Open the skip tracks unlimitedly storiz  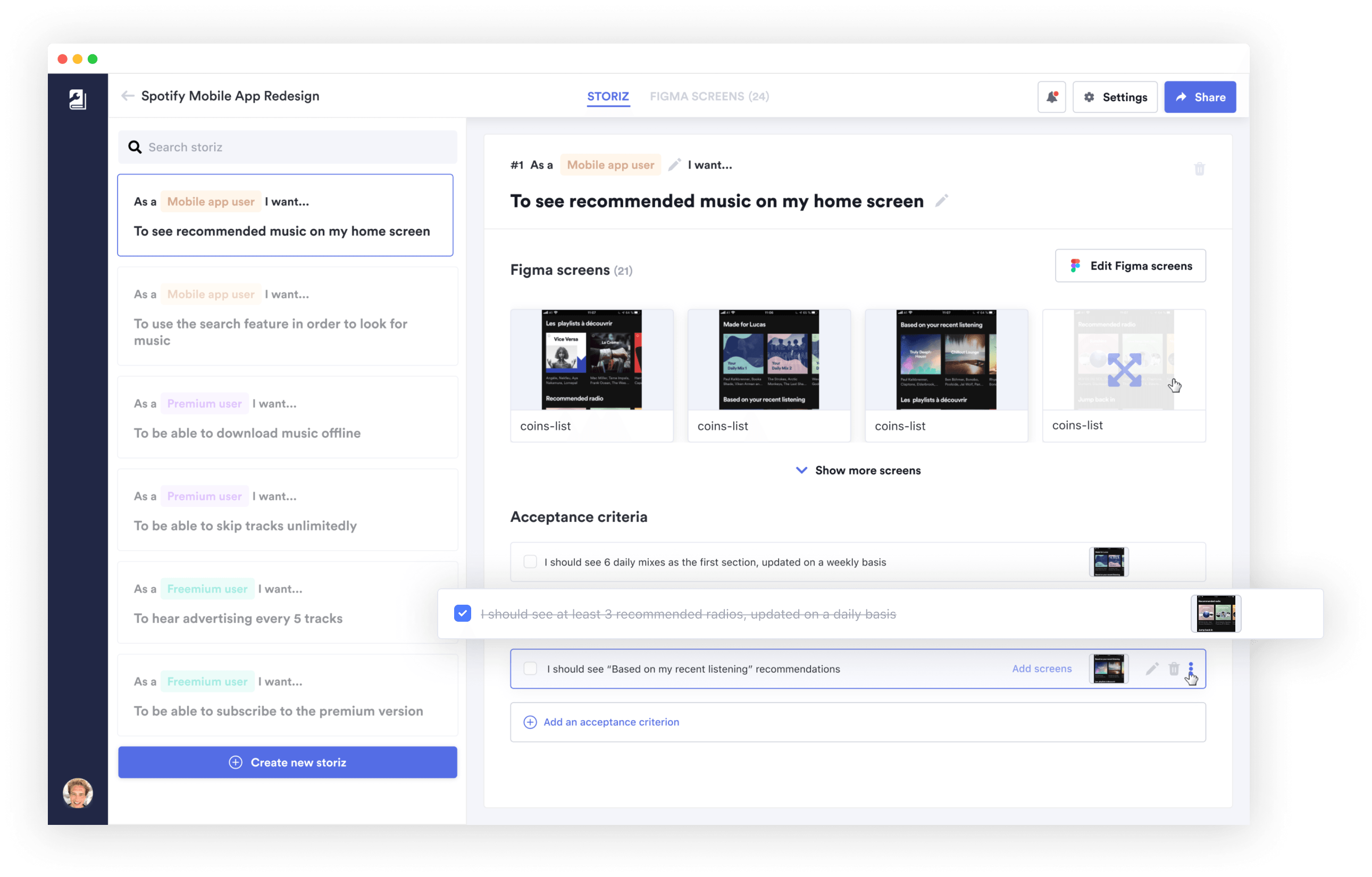click(288, 510)
